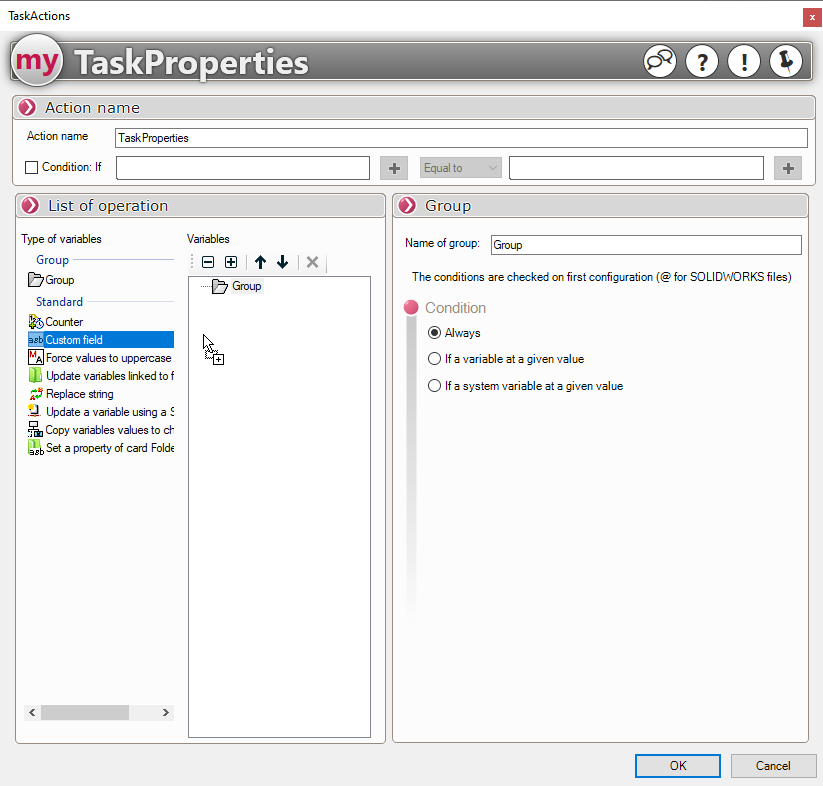Viewport: 823px width, 786px height.
Task: Select the 'Always' radio option
Action: click(434, 333)
